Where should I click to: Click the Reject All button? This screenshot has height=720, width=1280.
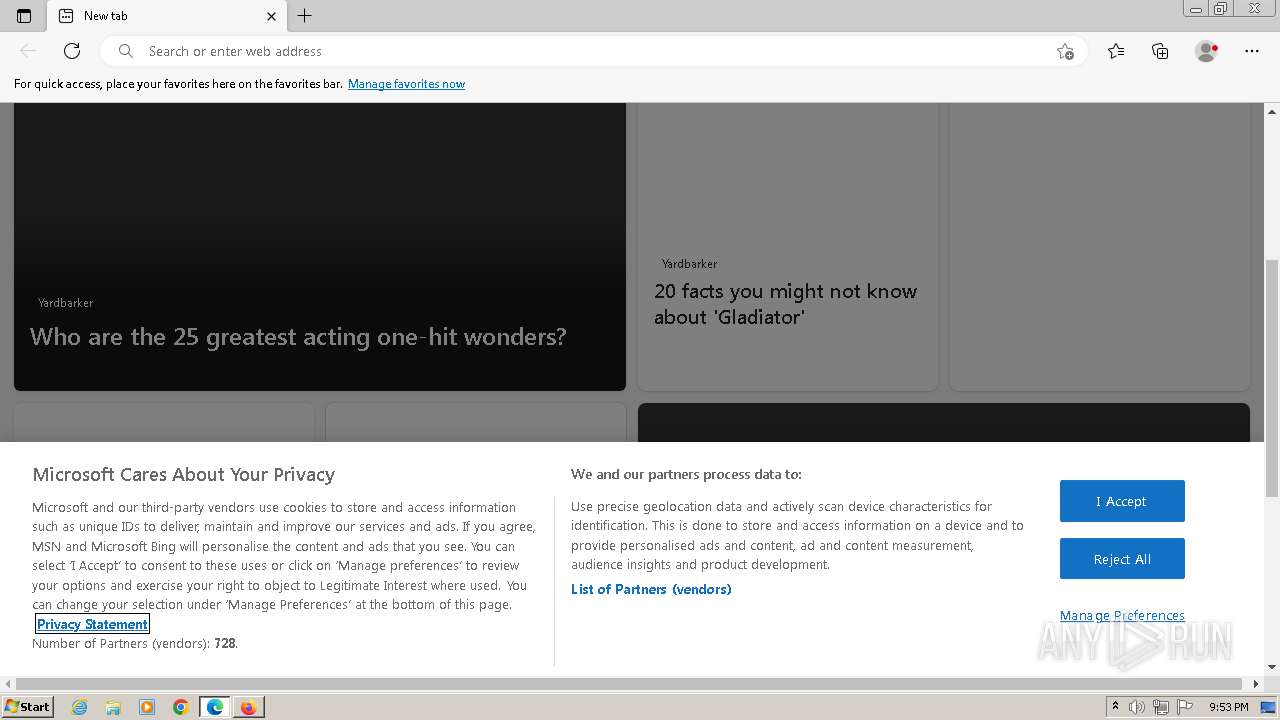tap(1122, 559)
